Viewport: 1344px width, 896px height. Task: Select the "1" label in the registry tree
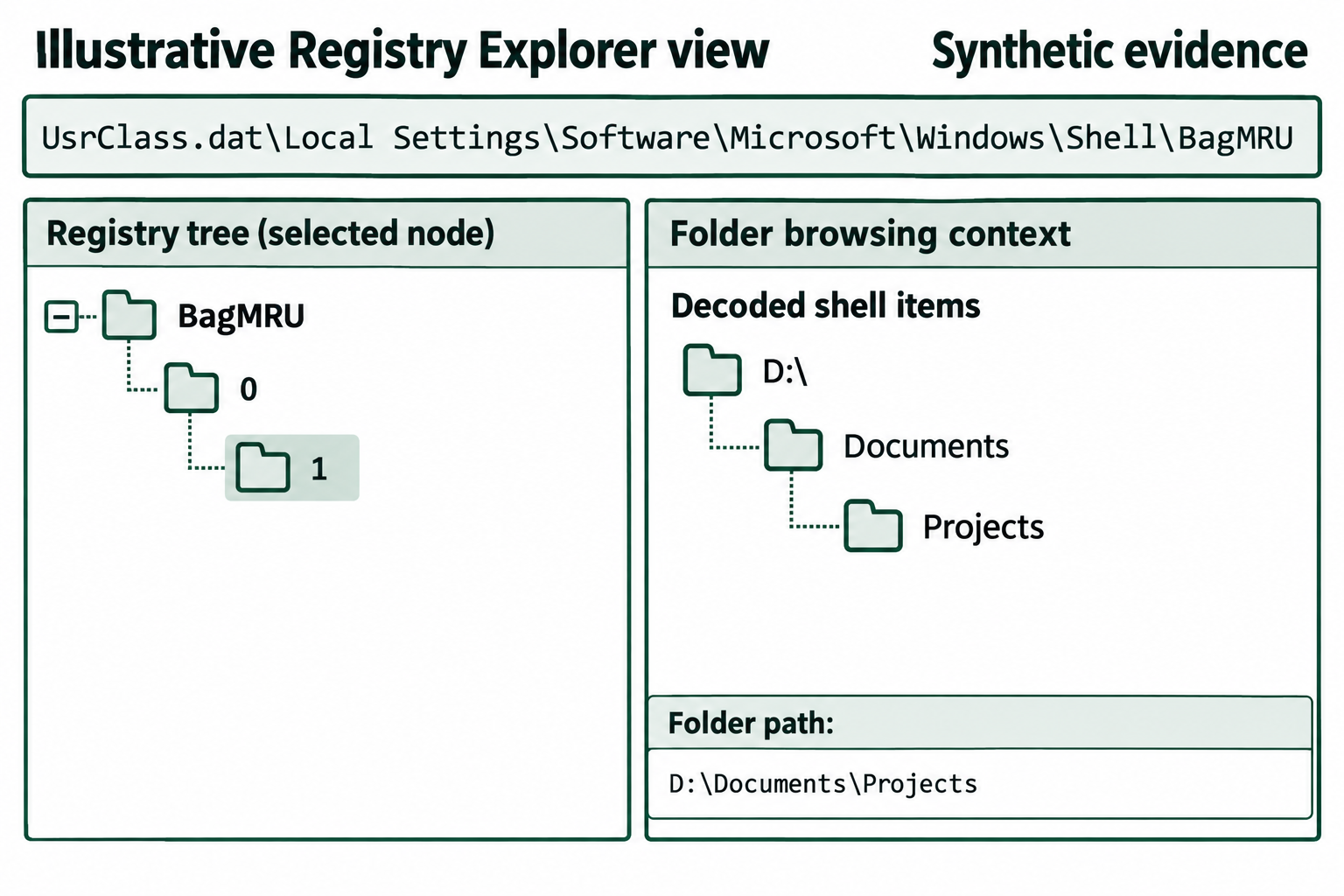tap(319, 469)
